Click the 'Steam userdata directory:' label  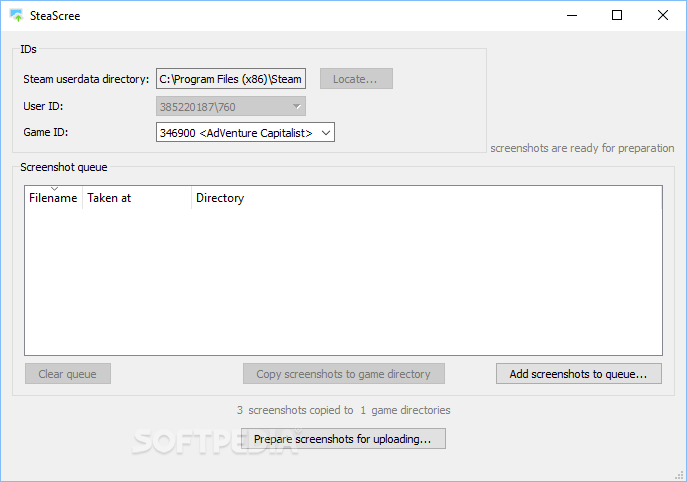click(x=86, y=79)
